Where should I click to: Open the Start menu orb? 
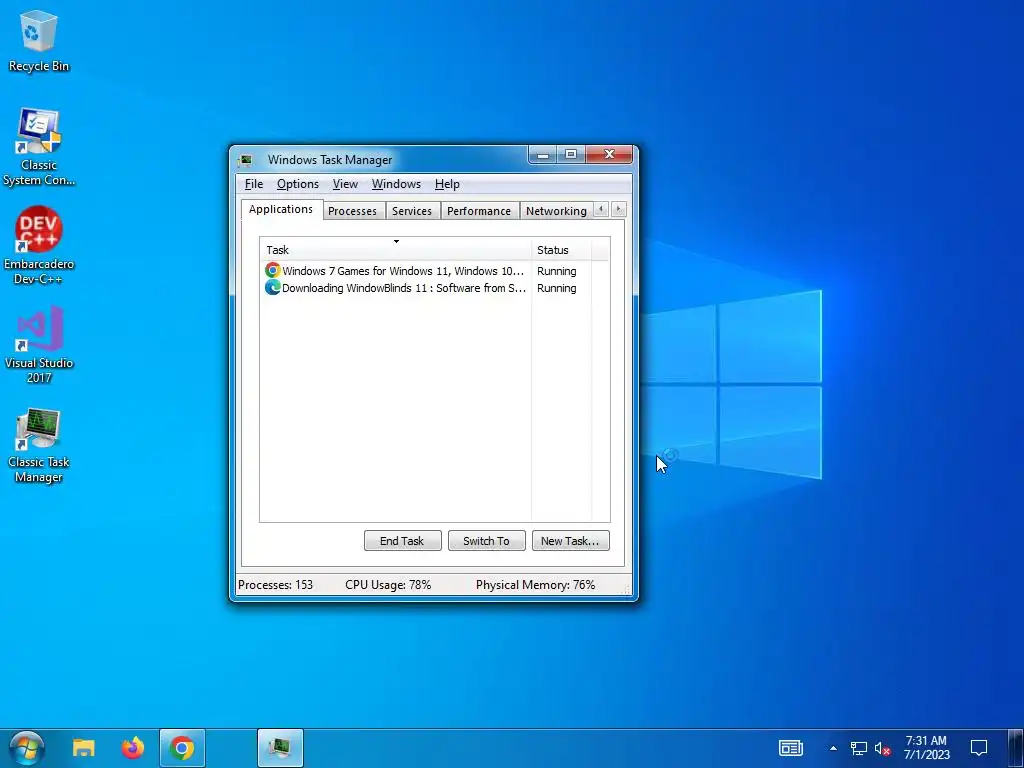(26, 748)
